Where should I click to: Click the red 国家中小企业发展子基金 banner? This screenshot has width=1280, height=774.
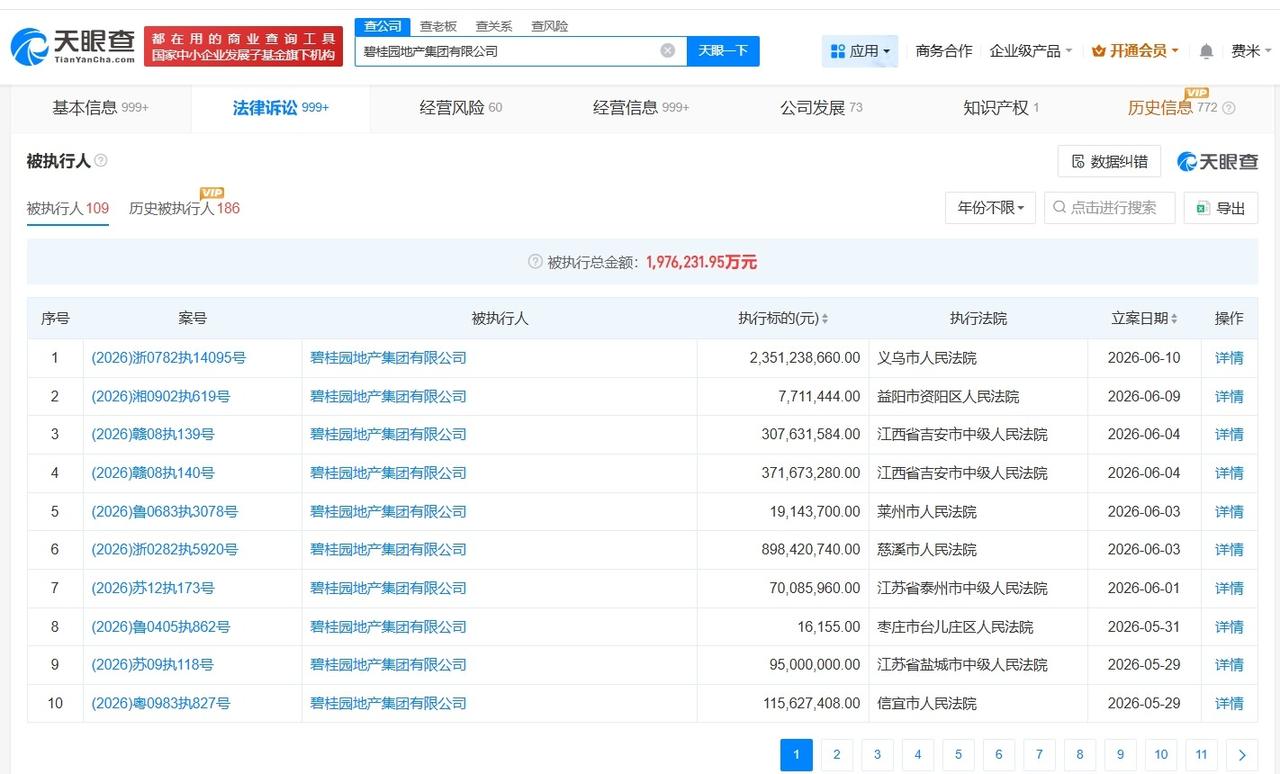(x=243, y=46)
